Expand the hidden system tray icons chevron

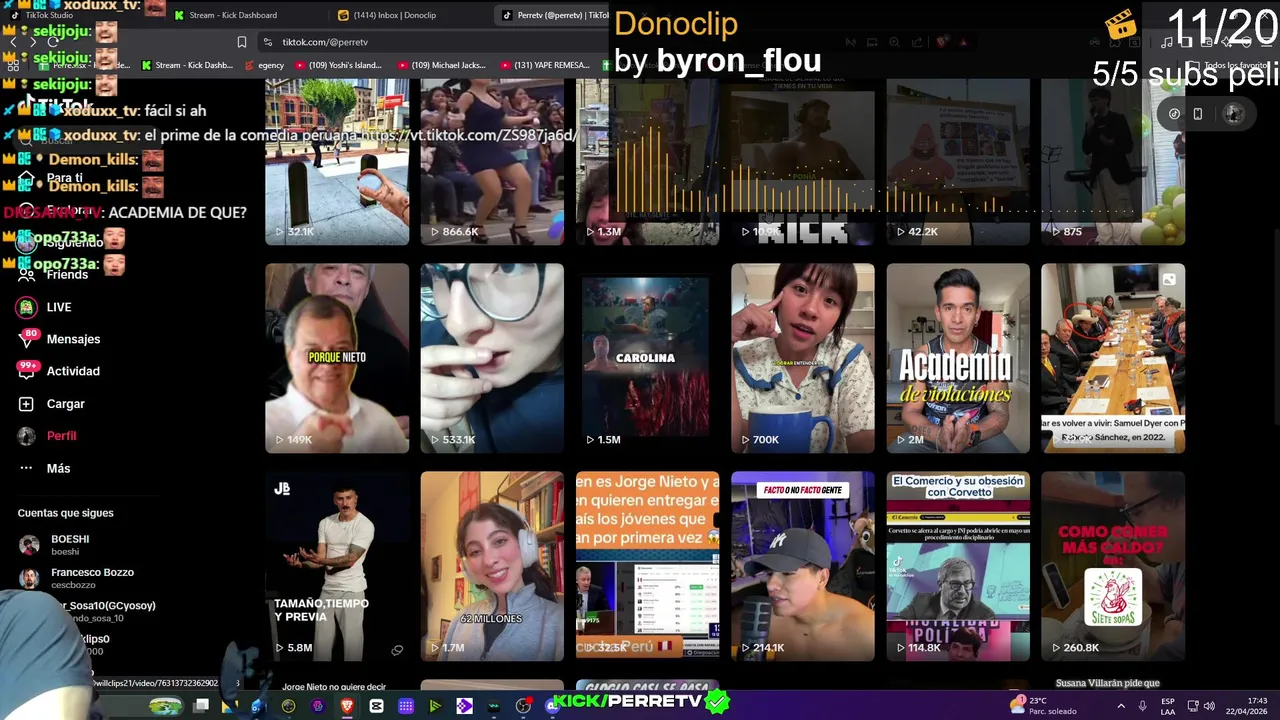coord(1120,706)
